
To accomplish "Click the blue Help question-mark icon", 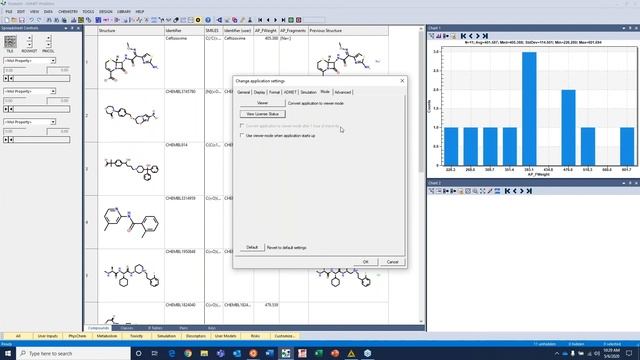I will click(208, 20).
